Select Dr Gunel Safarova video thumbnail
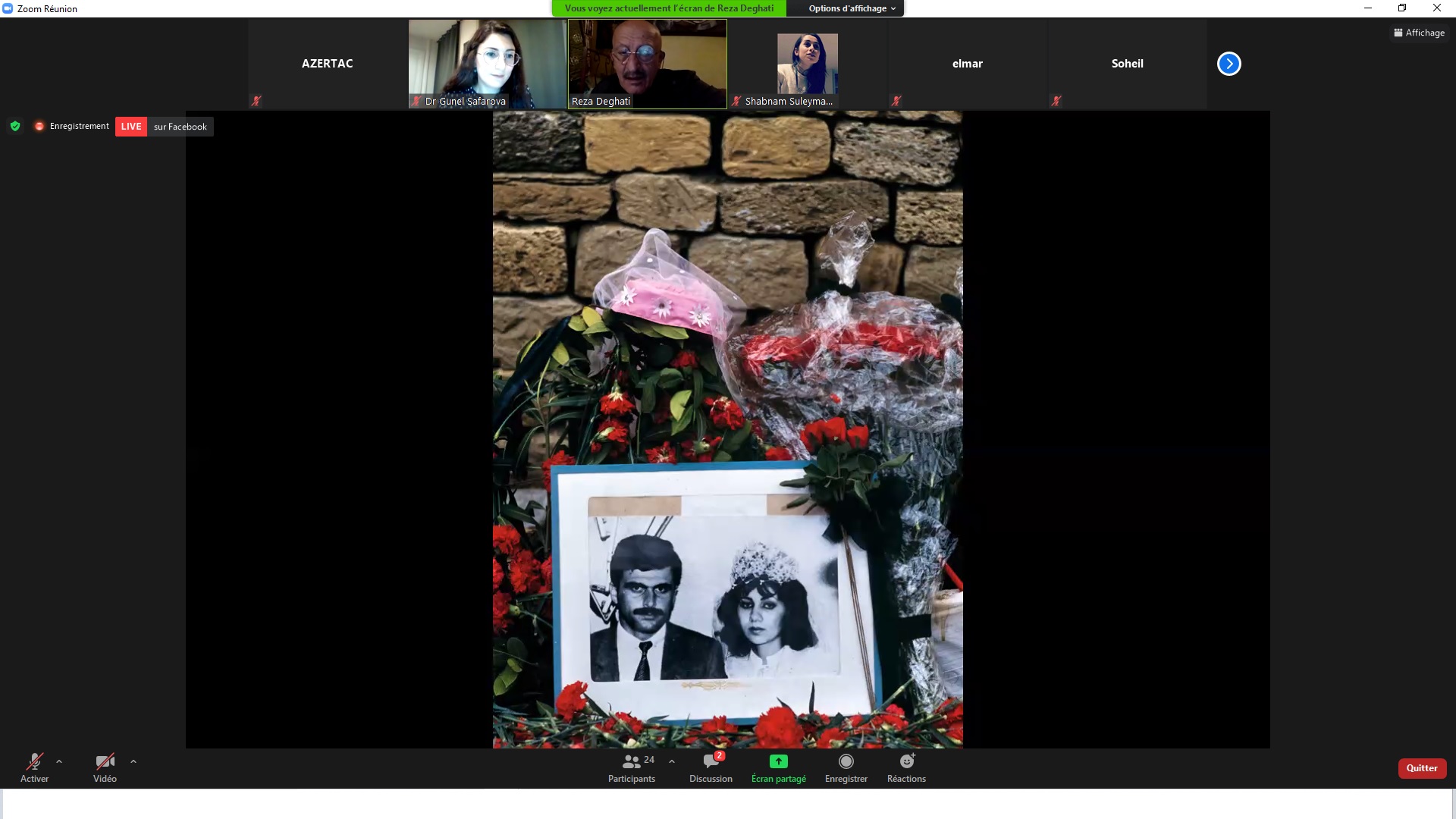 (x=488, y=64)
